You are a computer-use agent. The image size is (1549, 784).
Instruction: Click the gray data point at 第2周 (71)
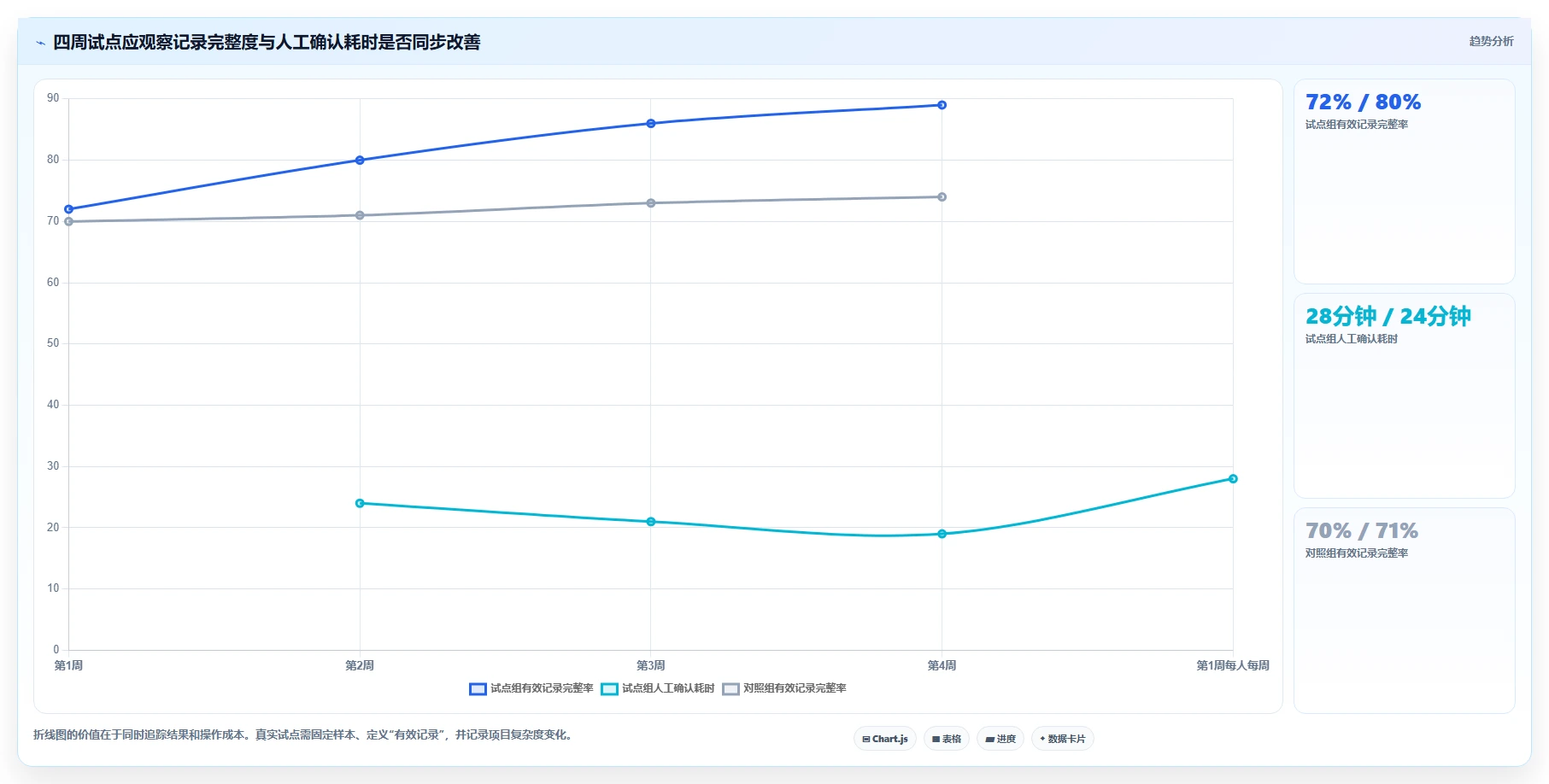360,215
